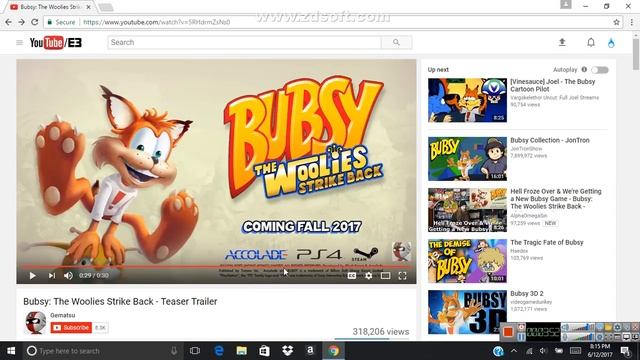The width and height of the screenshot is (640, 360).
Task: Open Dropbox from the taskbar
Action: click(x=287, y=351)
